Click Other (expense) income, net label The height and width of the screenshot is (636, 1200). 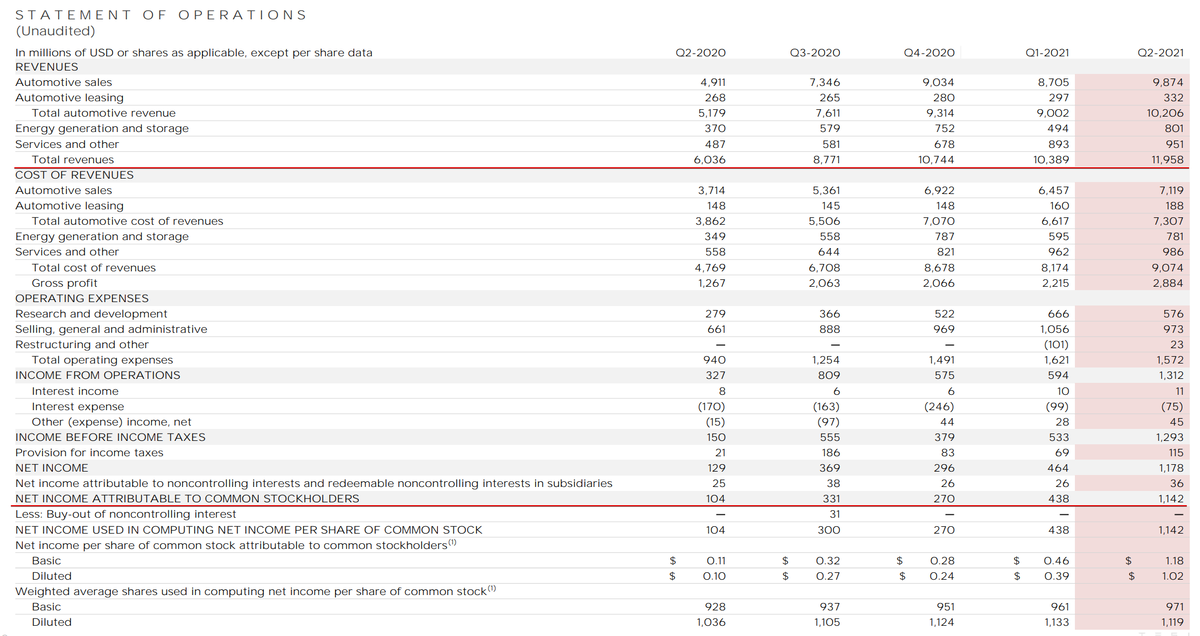tap(112, 422)
